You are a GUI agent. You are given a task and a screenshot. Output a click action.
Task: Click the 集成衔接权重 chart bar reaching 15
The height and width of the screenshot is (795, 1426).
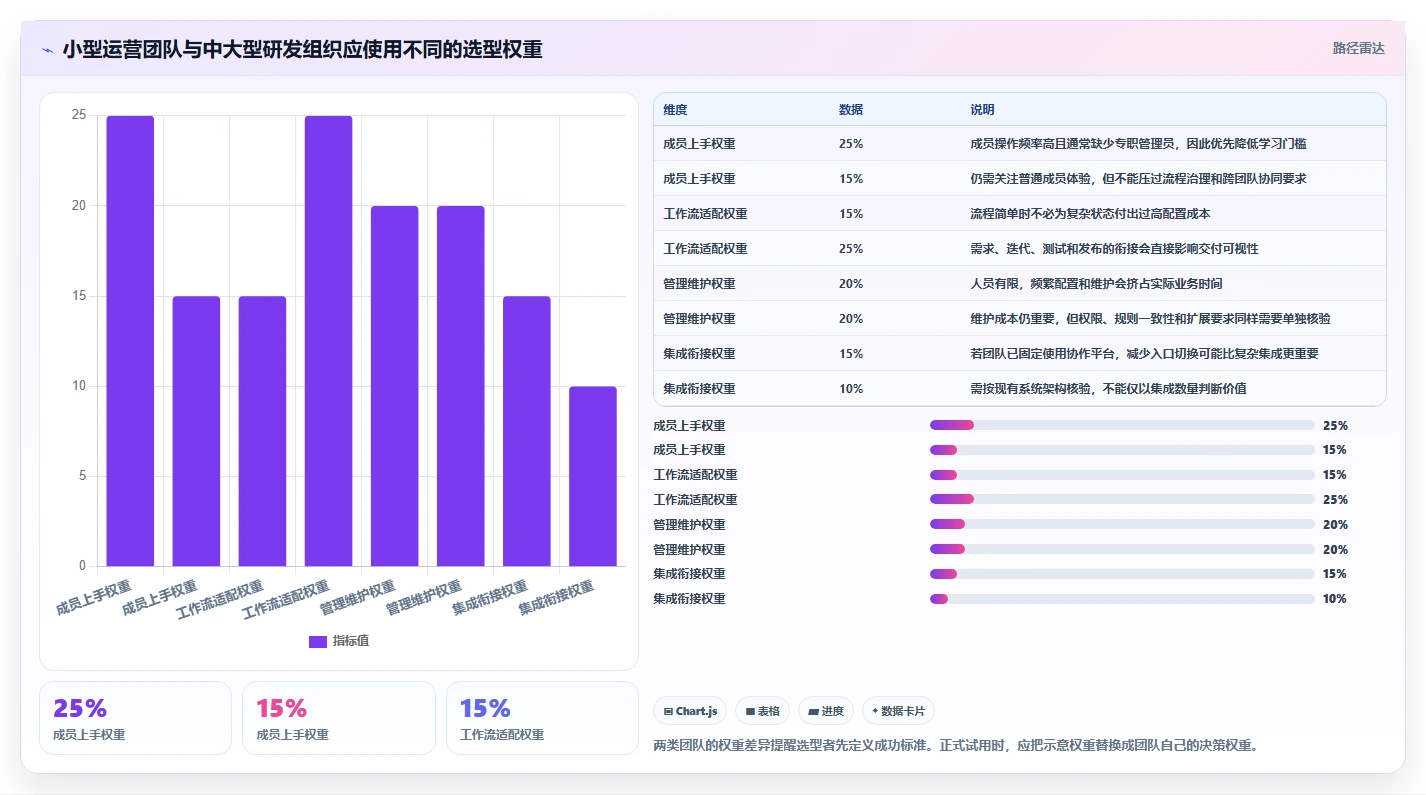(526, 431)
